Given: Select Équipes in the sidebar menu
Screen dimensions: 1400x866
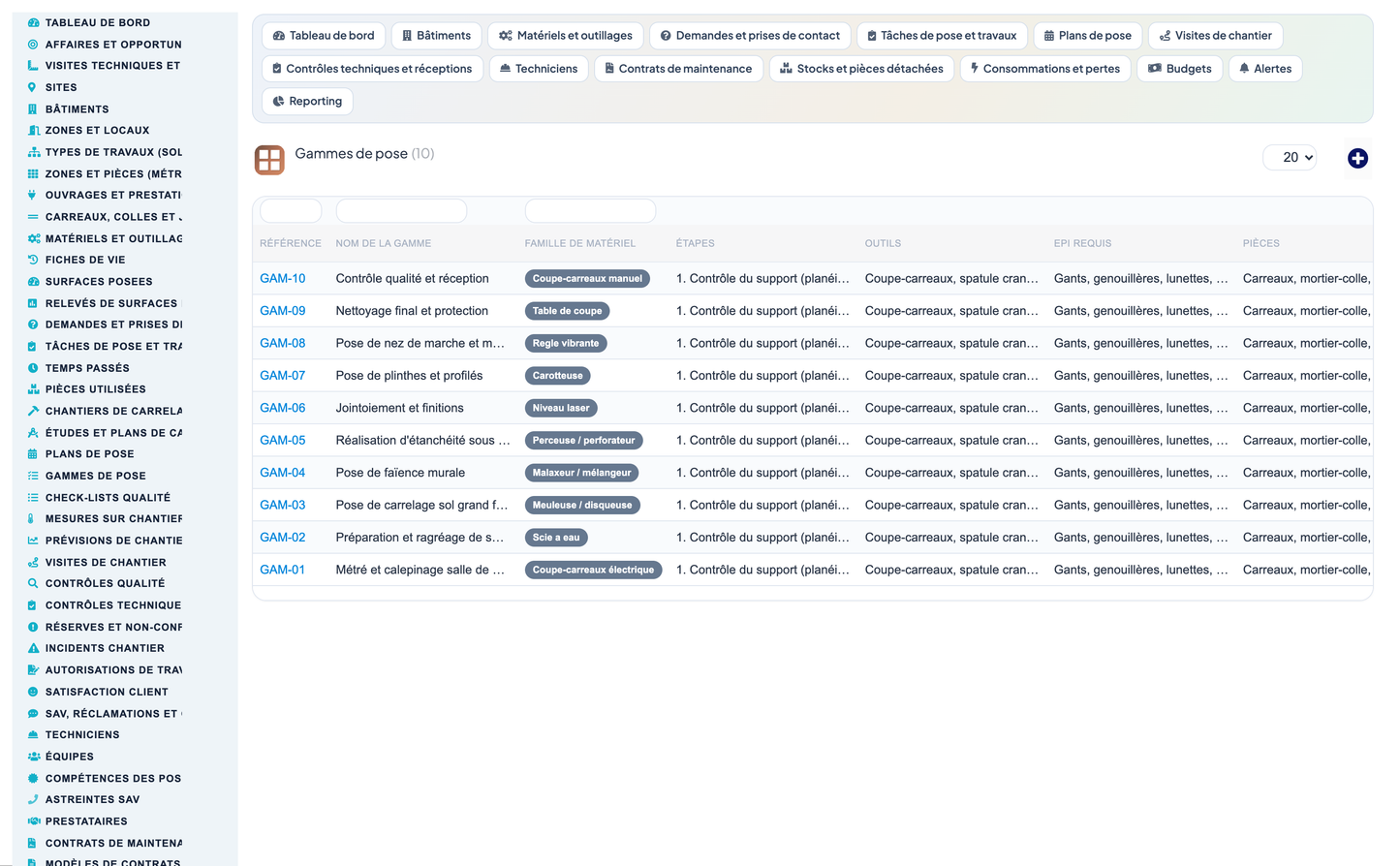Looking at the screenshot, I should (x=70, y=757).
